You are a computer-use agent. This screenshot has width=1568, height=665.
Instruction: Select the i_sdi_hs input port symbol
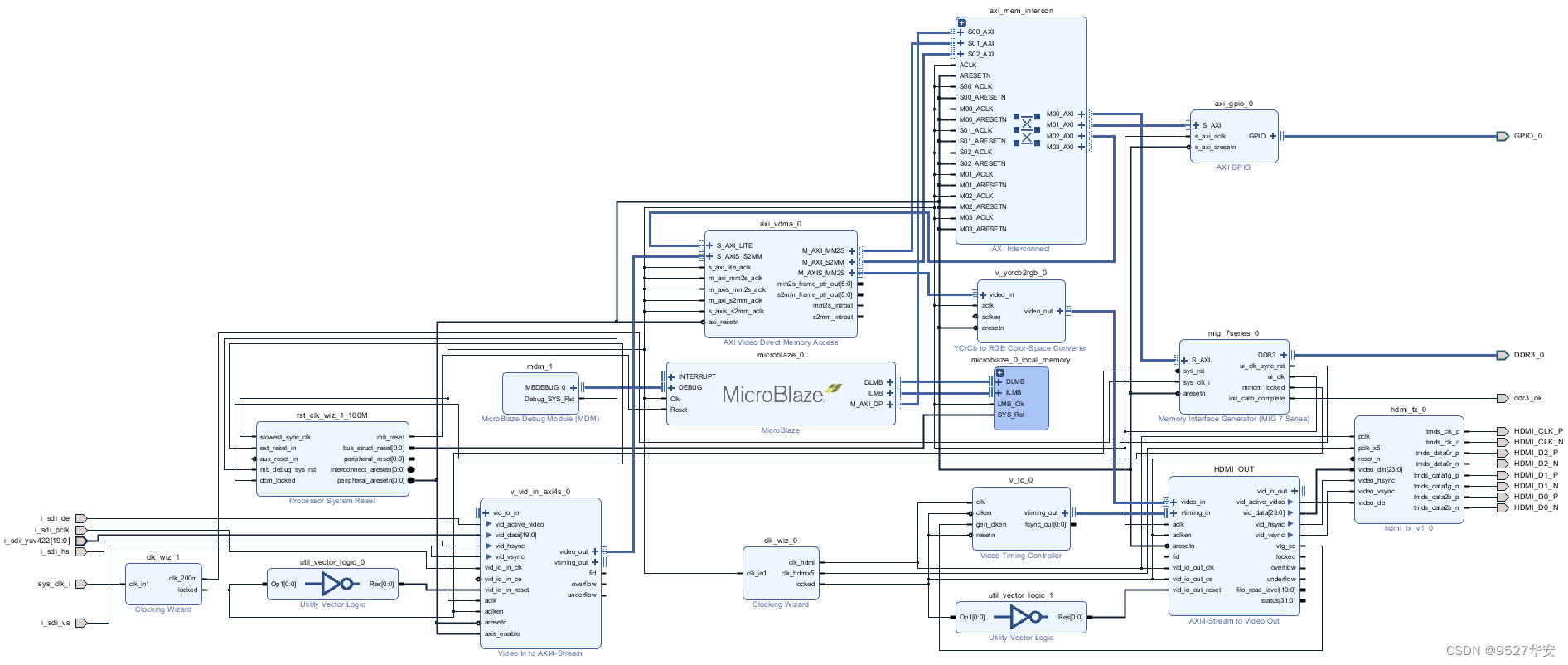(x=81, y=551)
